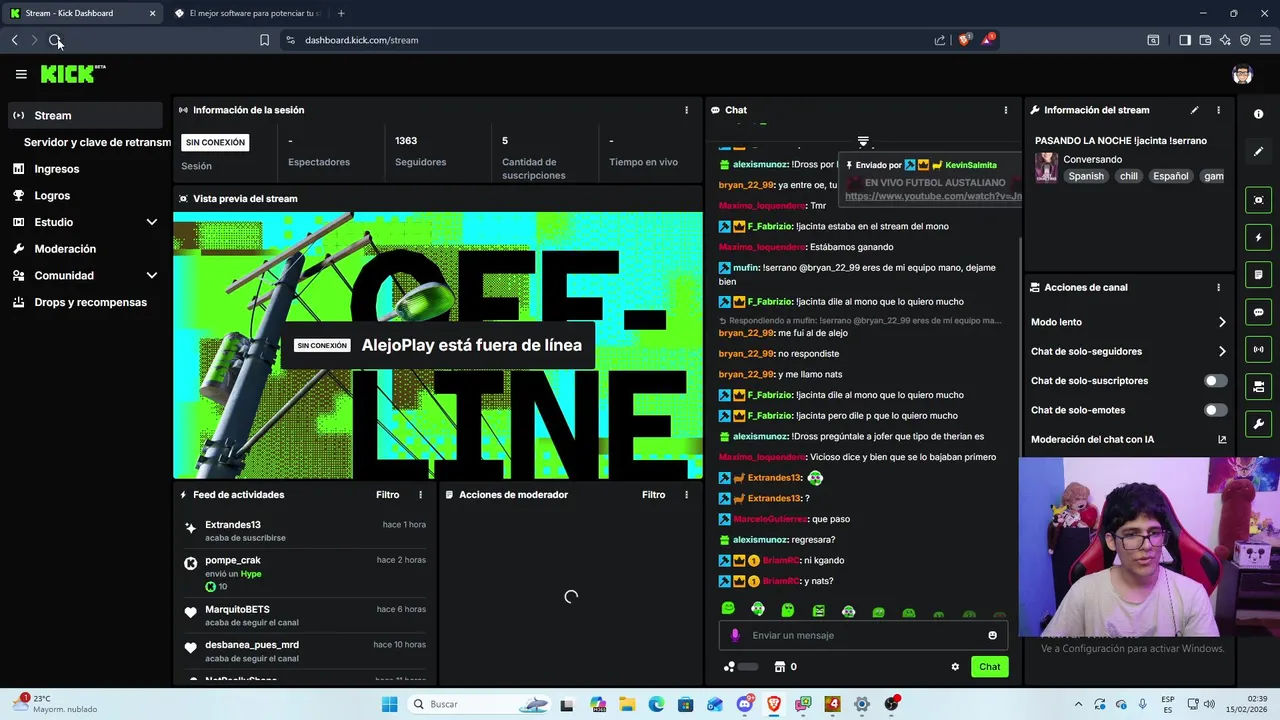The width and height of the screenshot is (1280, 720).
Task: Open the info icon in the right sidebar
Action: coord(1258,114)
